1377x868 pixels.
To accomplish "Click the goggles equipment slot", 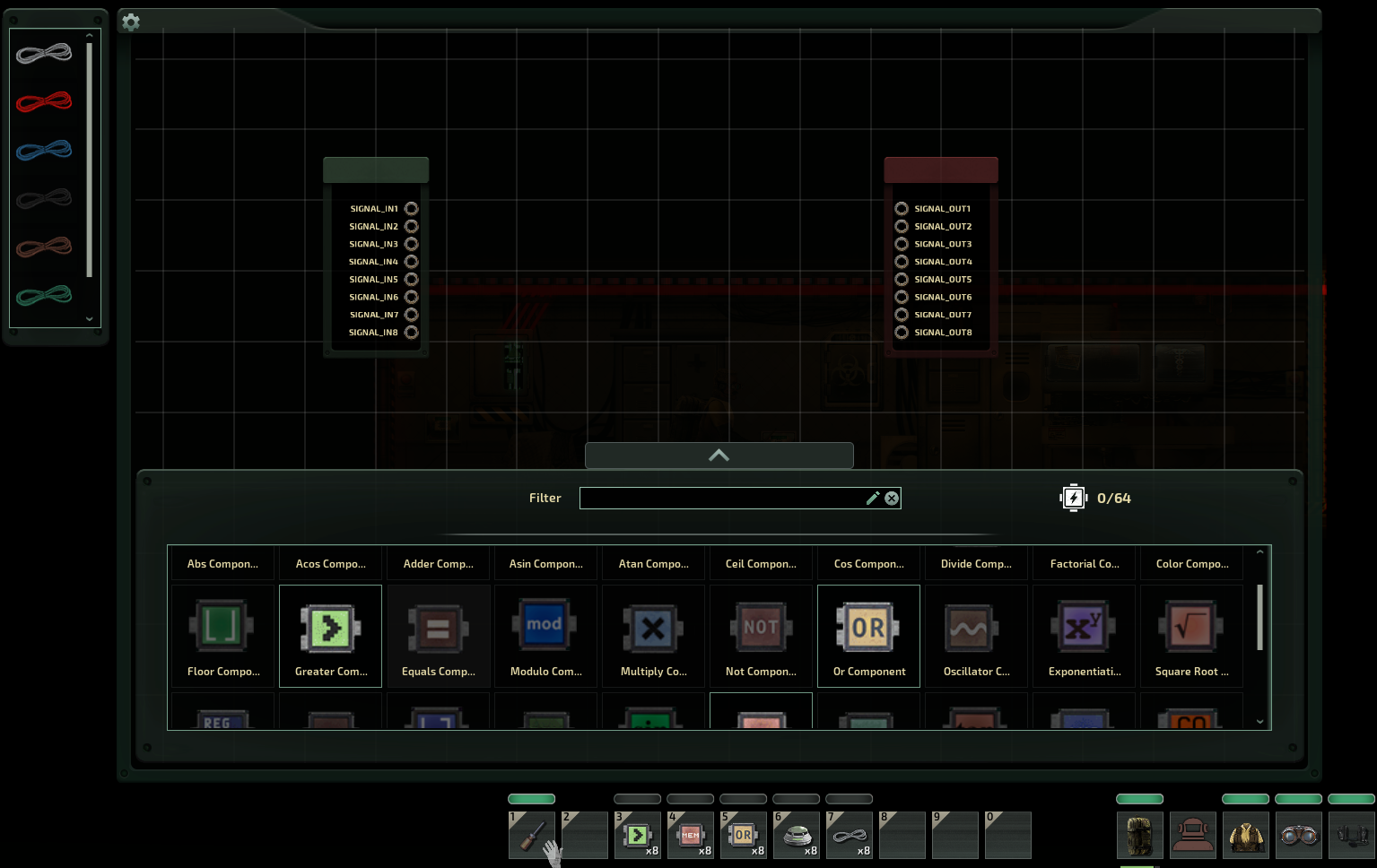I will coord(1299,836).
